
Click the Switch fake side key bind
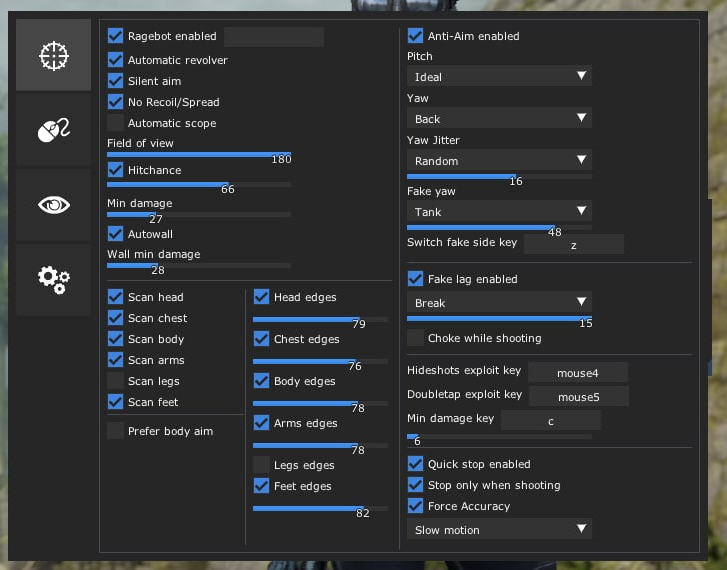coord(573,244)
